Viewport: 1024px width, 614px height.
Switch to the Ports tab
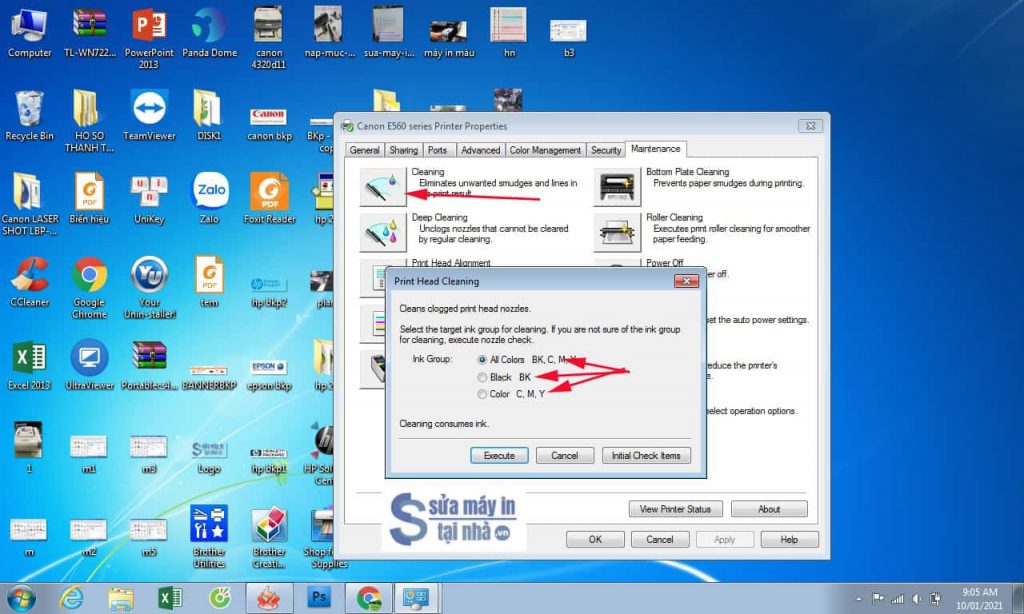click(437, 150)
